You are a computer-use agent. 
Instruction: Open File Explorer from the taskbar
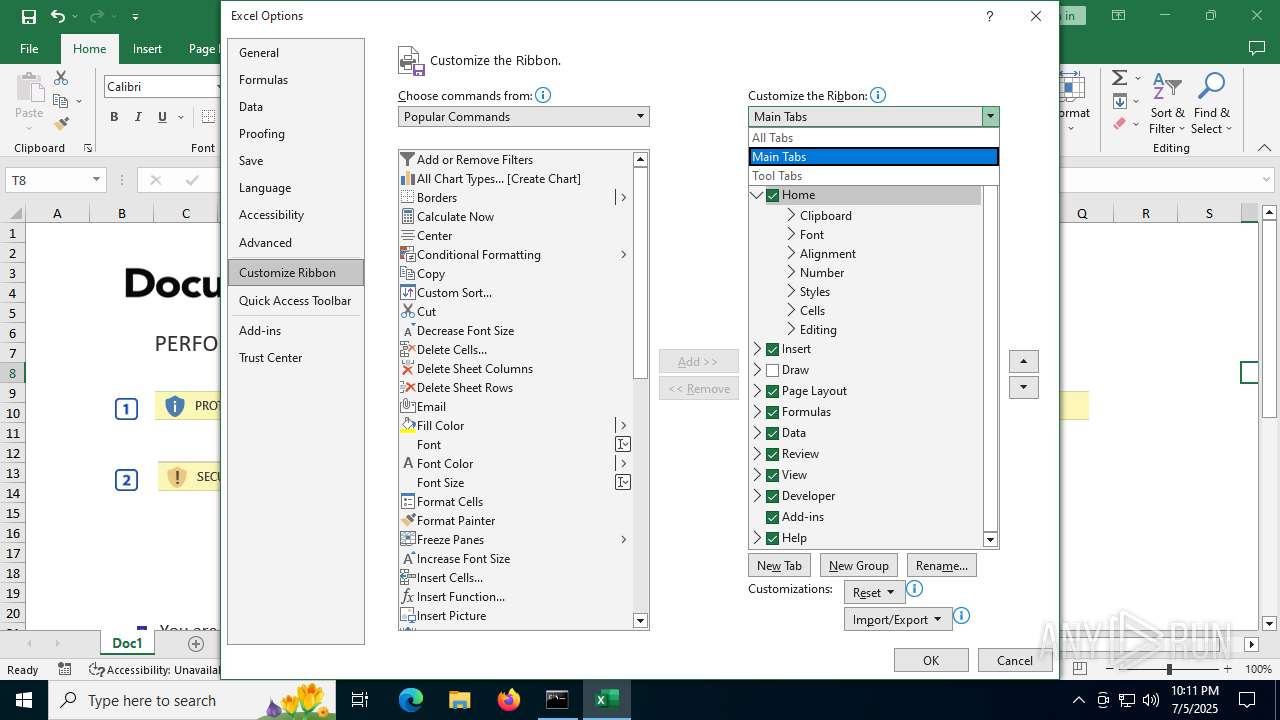(x=459, y=700)
